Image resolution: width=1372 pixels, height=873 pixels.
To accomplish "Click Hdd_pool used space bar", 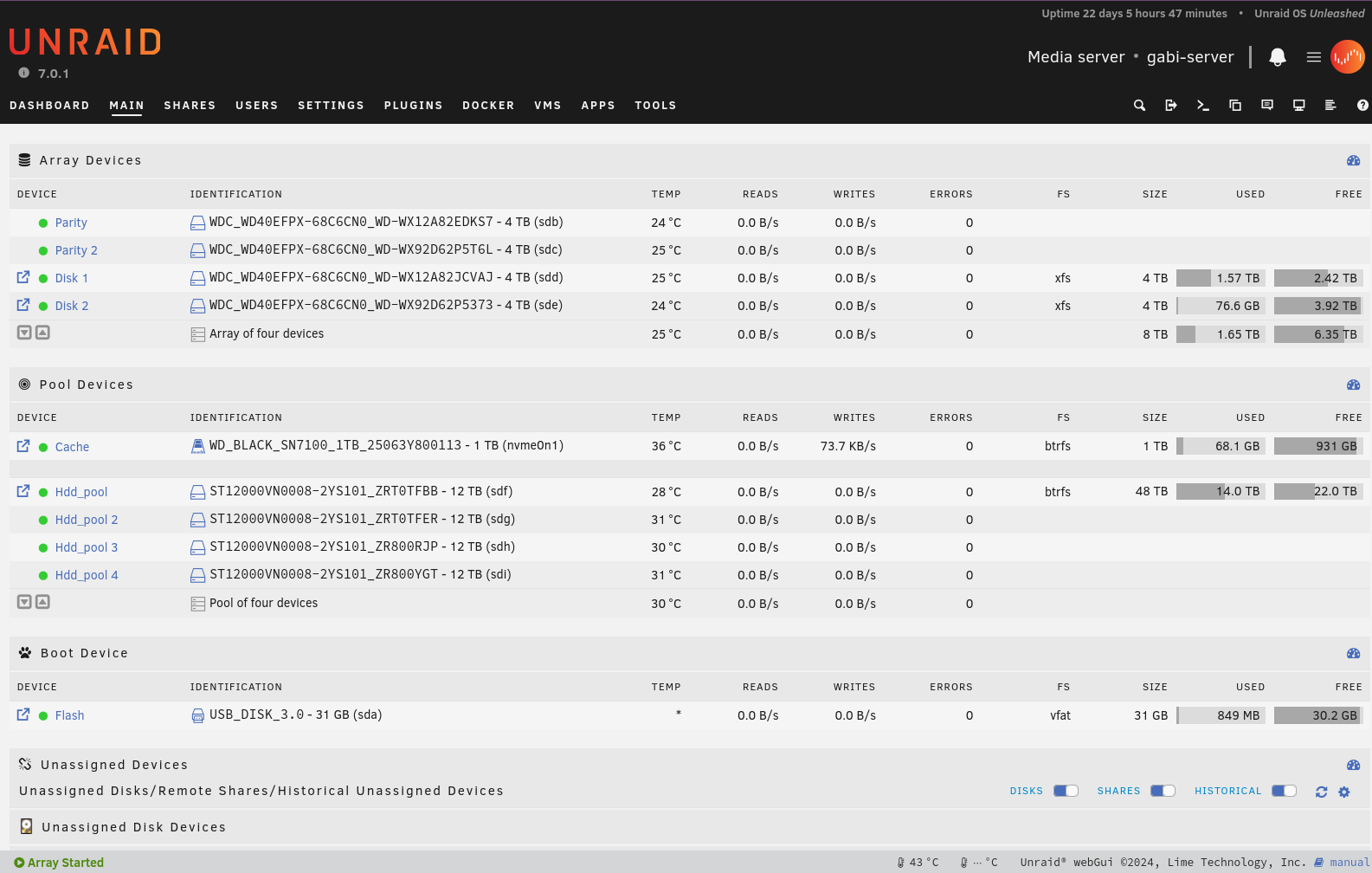I will [x=1221, y=491].
